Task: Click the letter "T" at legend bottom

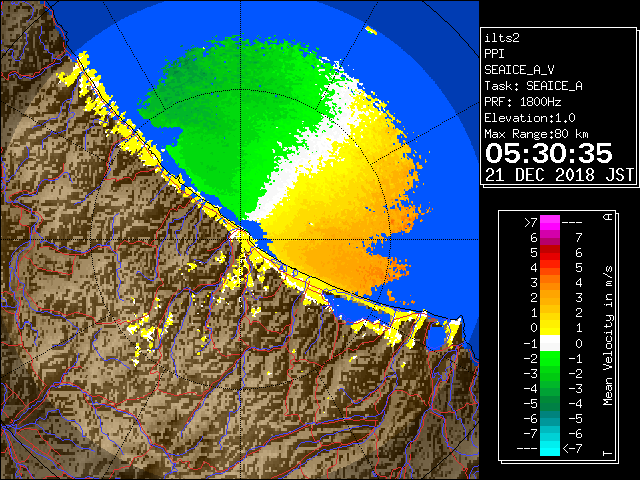Action: 608,453
